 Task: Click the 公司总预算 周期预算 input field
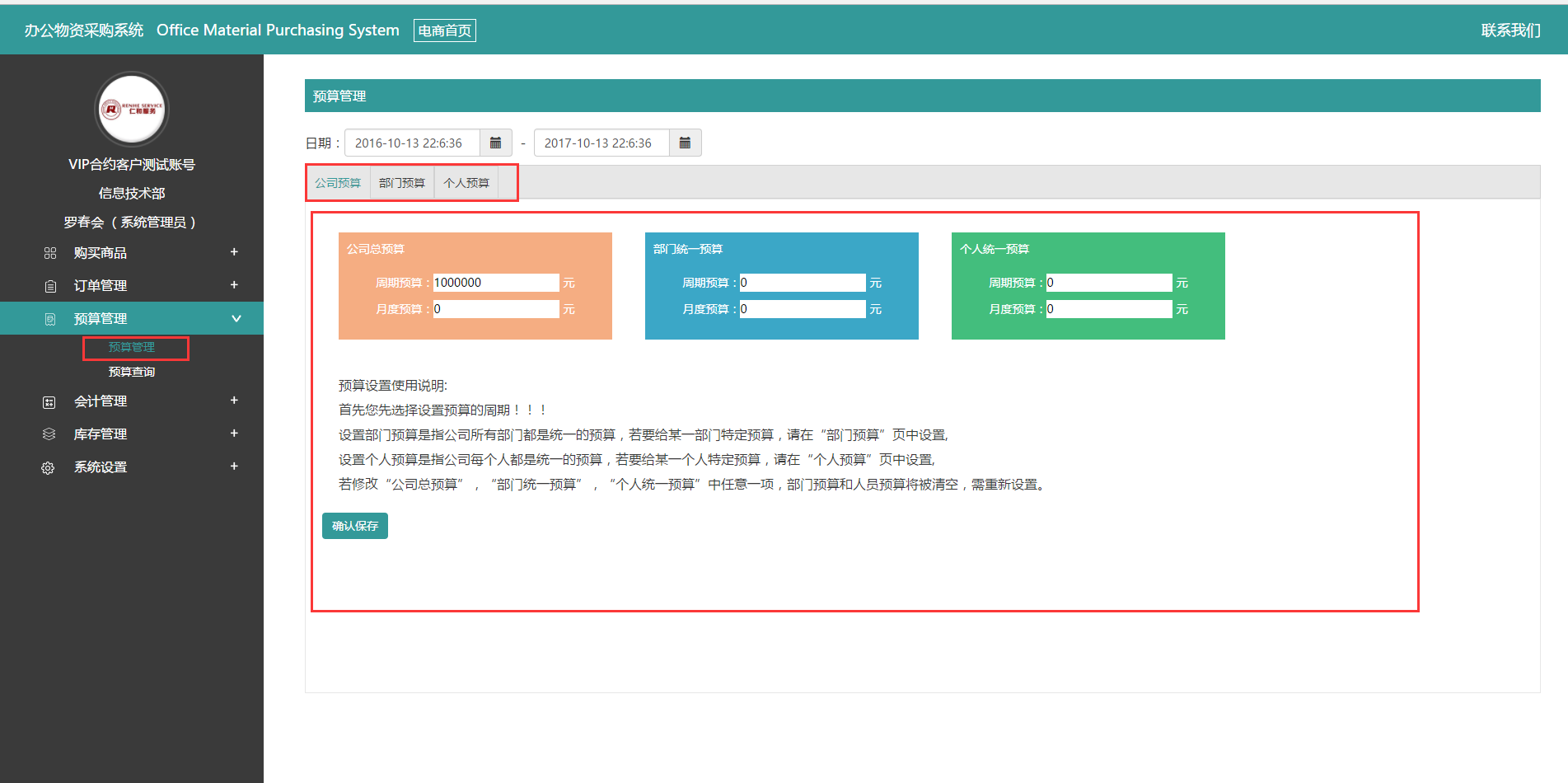click(495, 283)
